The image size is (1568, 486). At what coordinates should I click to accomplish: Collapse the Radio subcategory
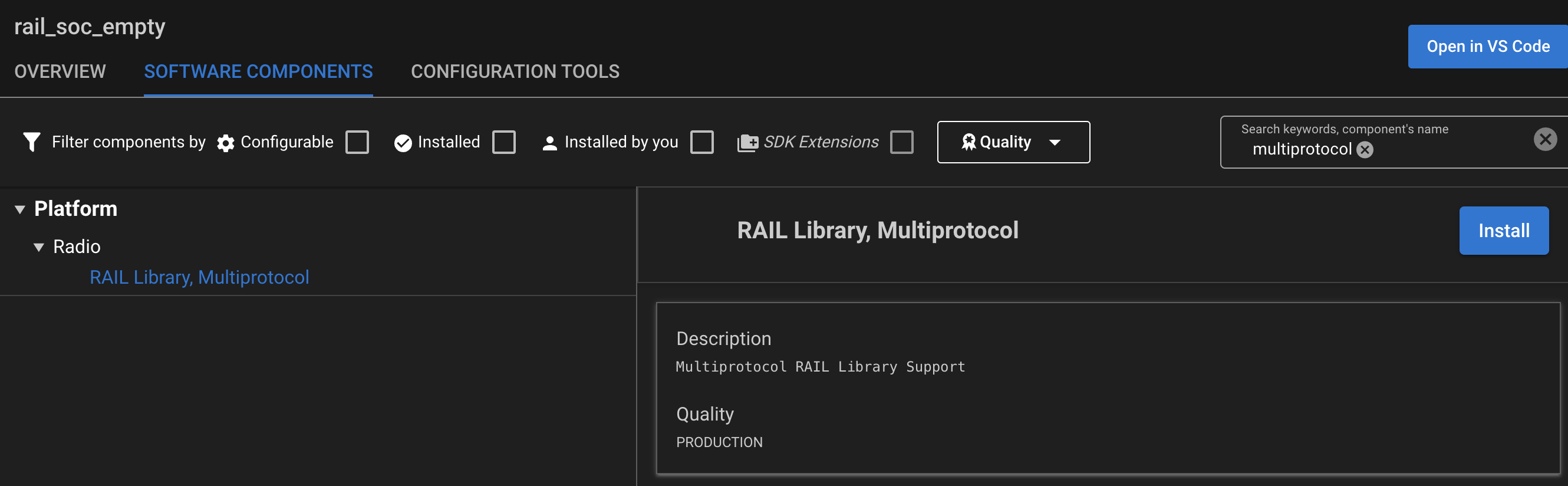pyautogui.click(x=38, y=247)
